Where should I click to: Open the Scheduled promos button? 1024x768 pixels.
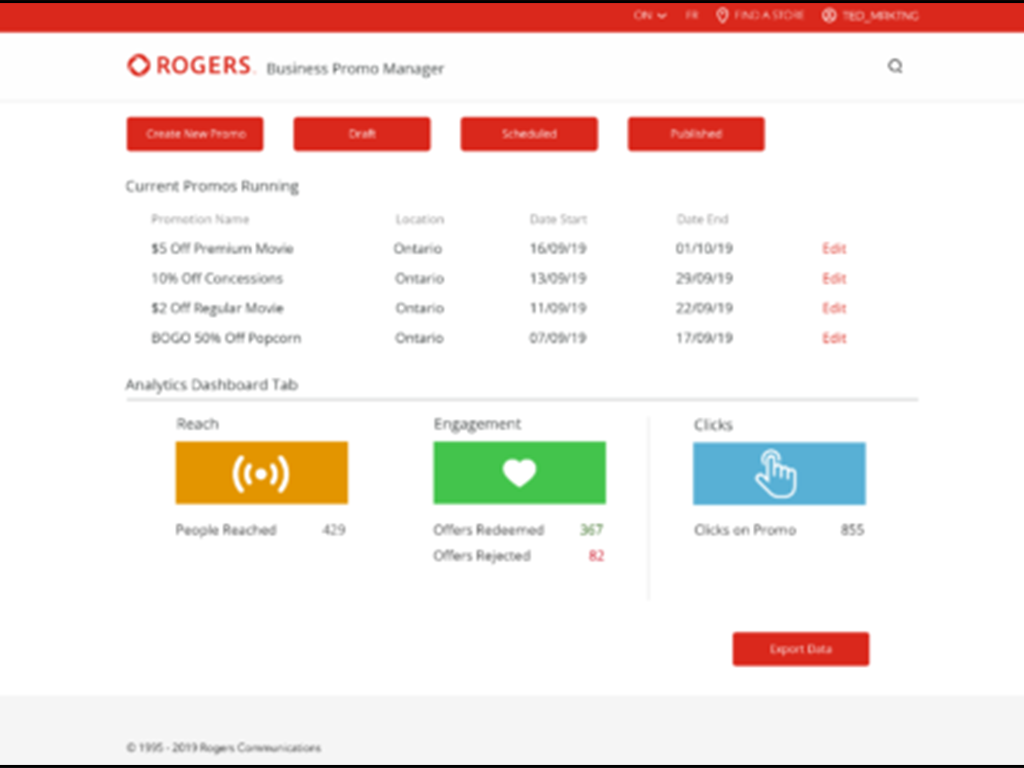529,134
